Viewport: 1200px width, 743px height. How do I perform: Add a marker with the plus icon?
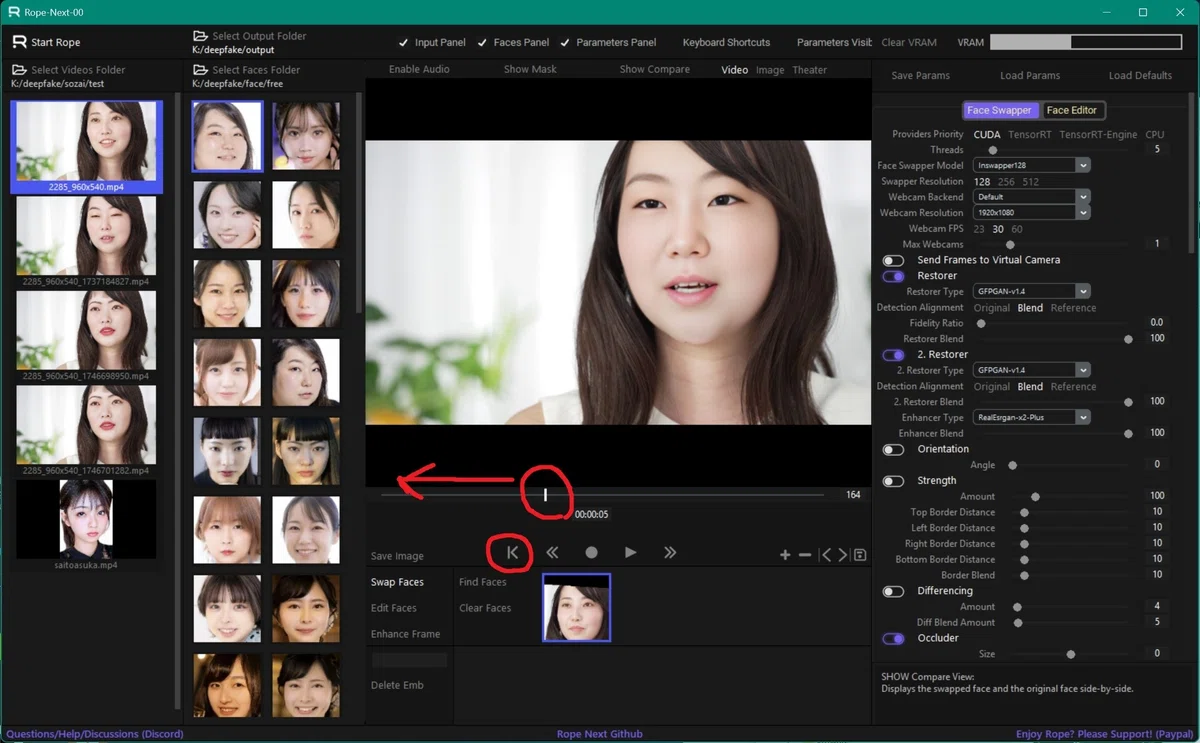coord(785,555)
